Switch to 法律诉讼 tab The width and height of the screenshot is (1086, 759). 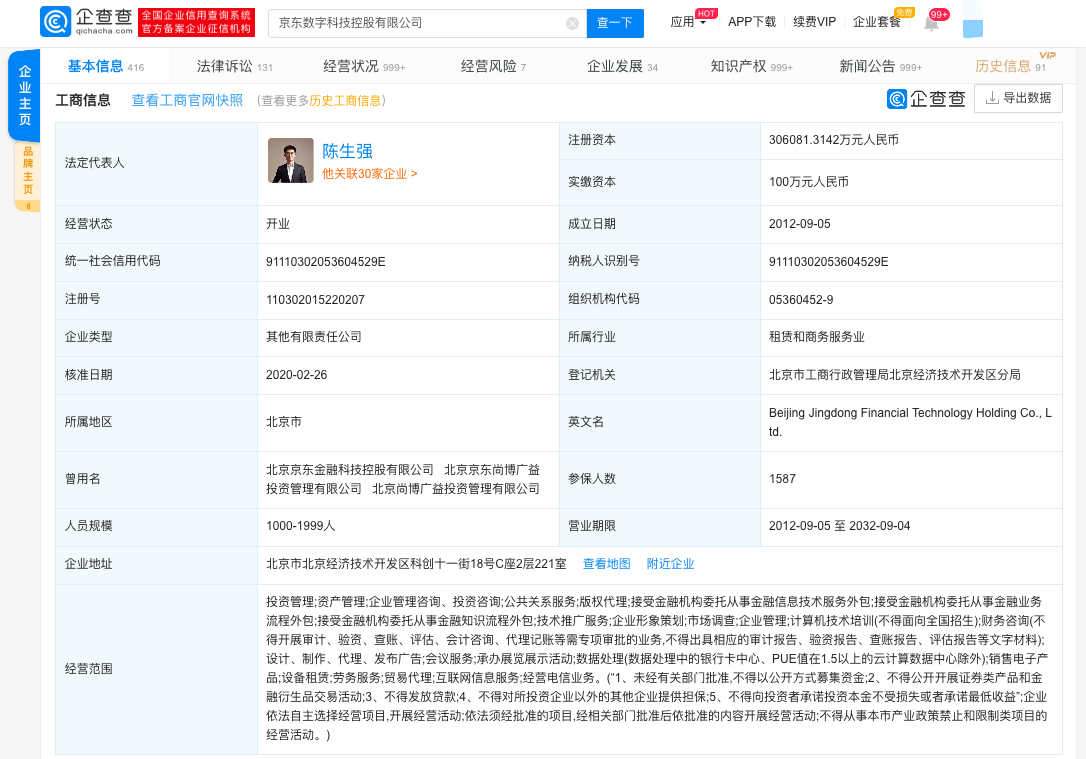tap(234, 66)
